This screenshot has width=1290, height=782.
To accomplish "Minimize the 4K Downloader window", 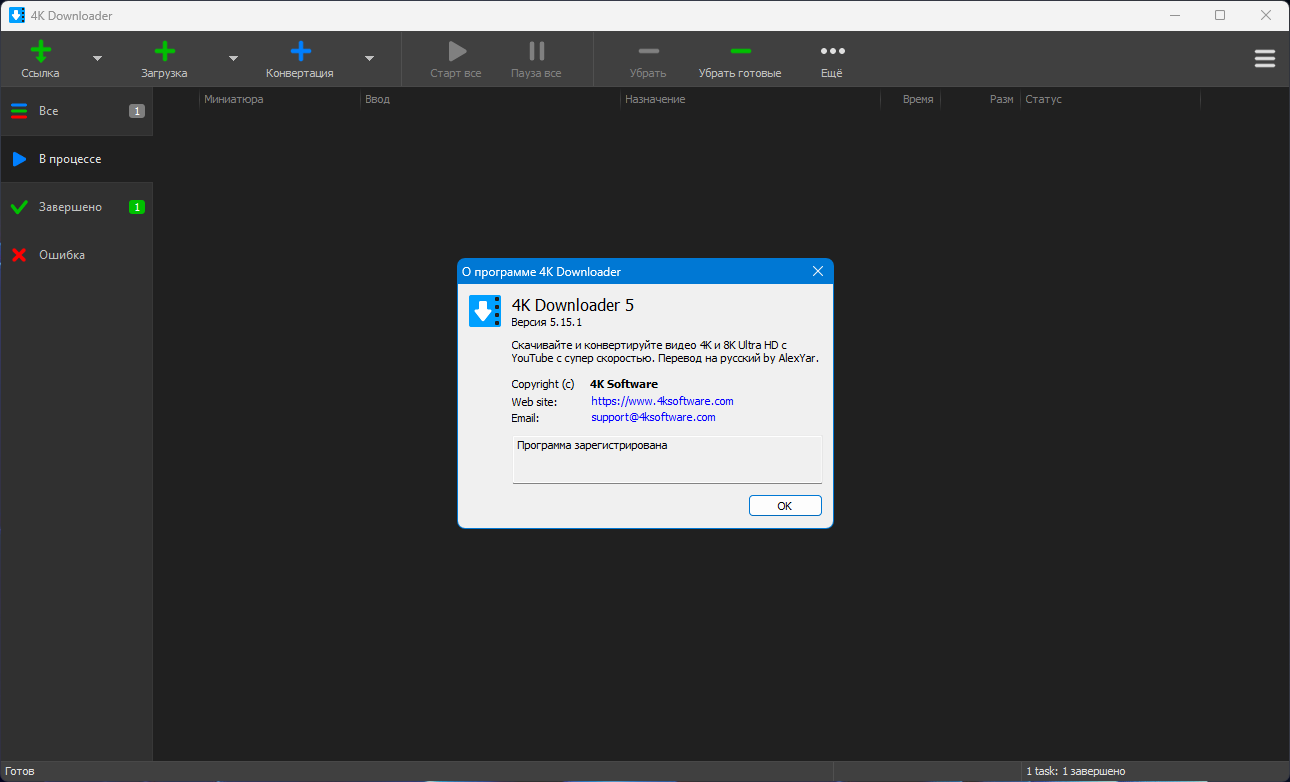I will coord(1175,15).
